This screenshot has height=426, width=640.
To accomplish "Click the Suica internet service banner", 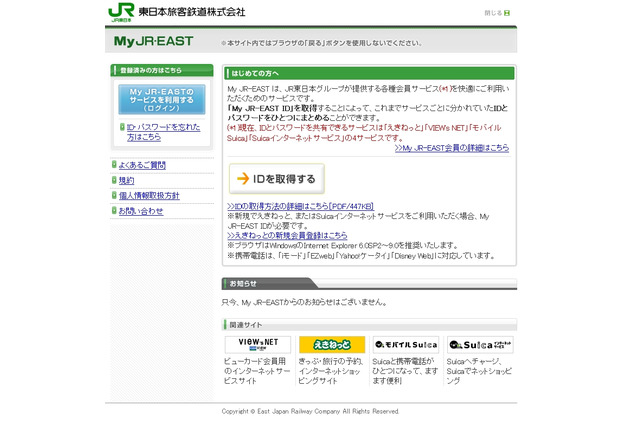I will pyautogui.click(x=480, y=345).
